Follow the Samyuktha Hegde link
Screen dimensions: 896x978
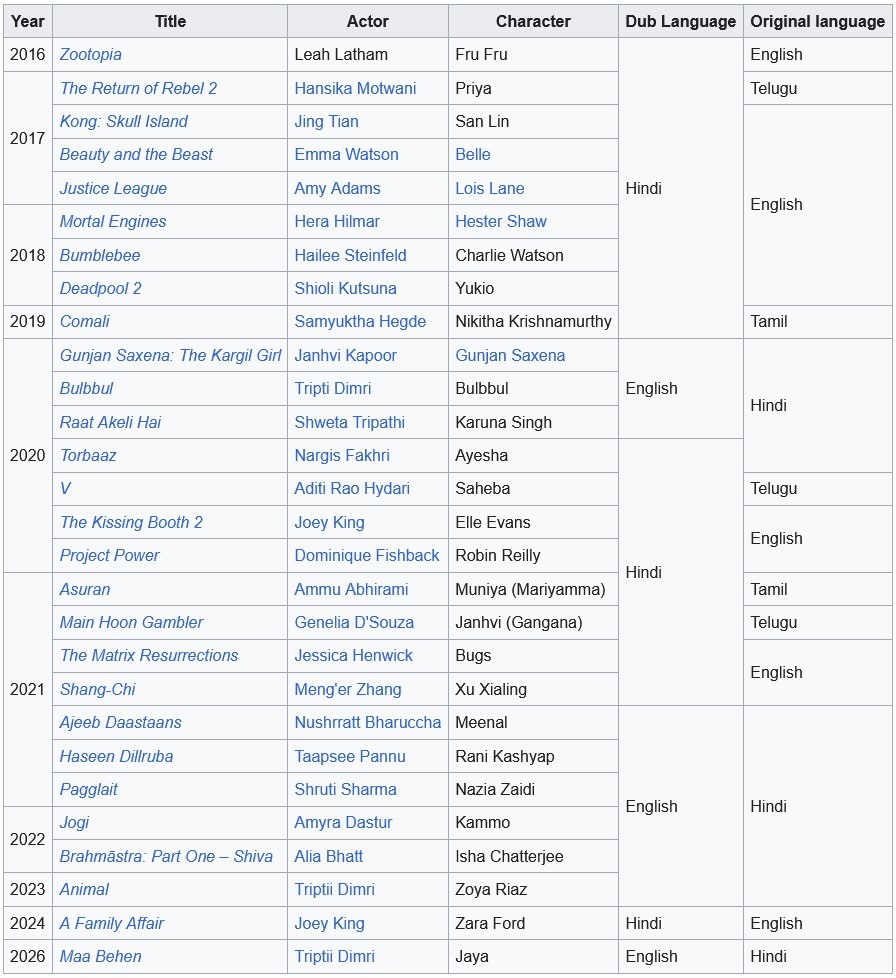pos(360,321)
